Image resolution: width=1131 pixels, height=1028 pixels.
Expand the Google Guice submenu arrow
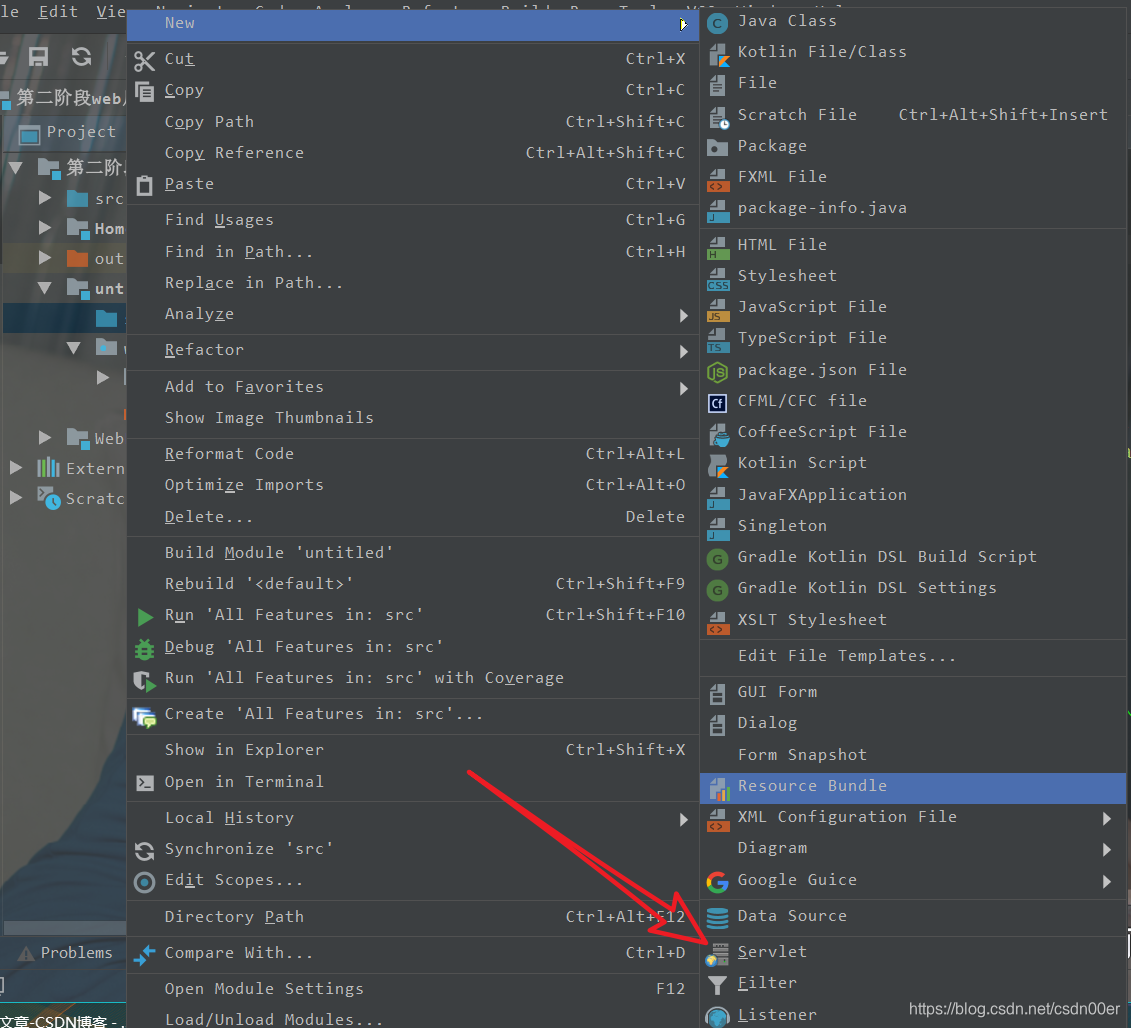click(1106, 881)
